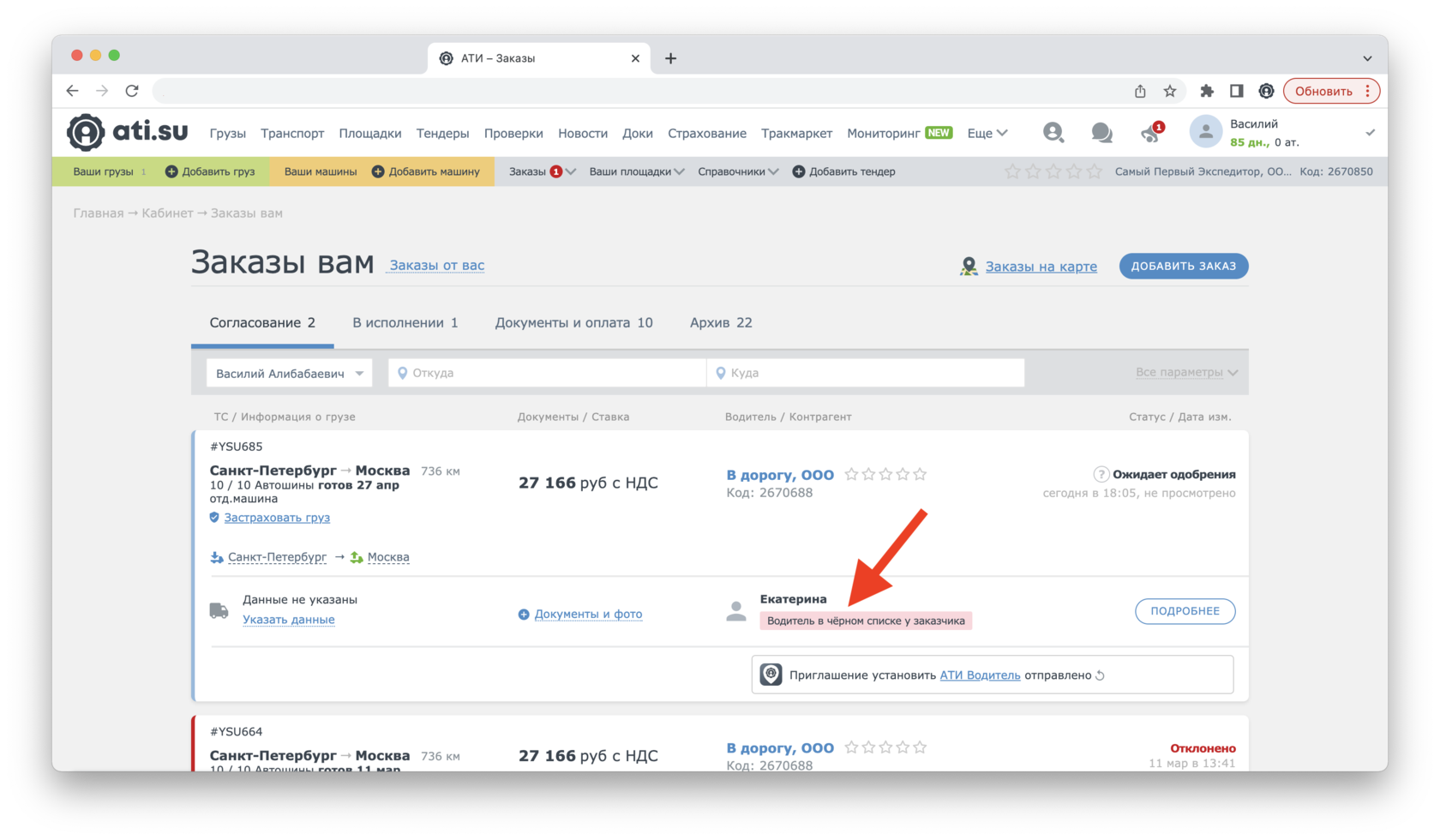This screenshot has height=840, width=1440.
Task: Open Мониторинг NEW menu item
Action: [x=899, y=133]
